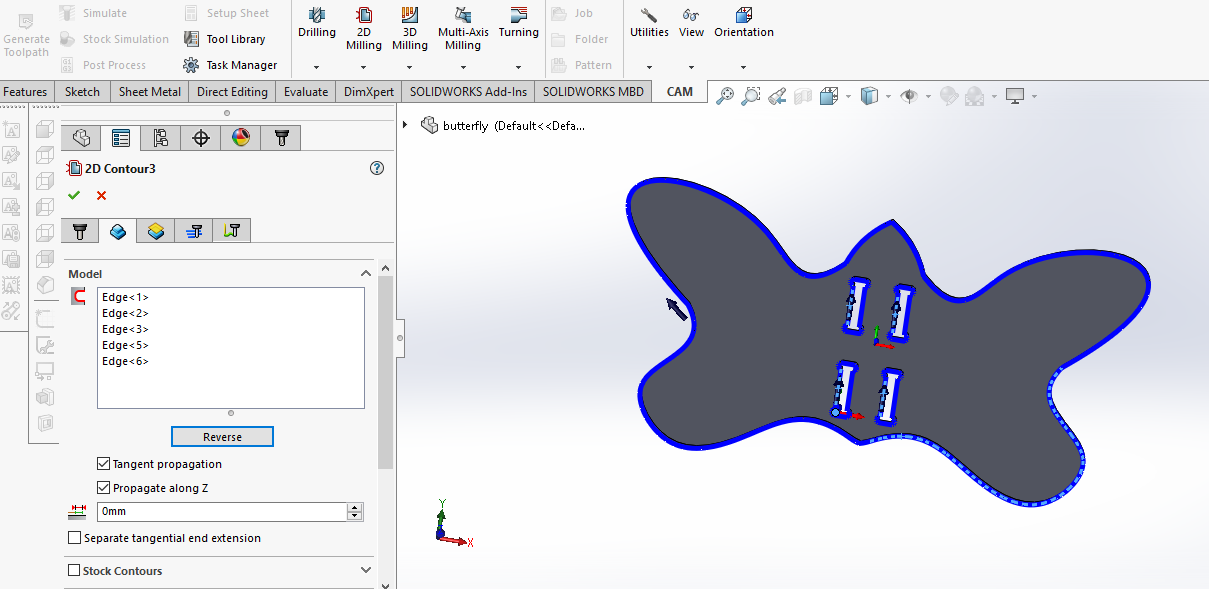Uncheck Tangent propagation

click(x=104, y=464)
